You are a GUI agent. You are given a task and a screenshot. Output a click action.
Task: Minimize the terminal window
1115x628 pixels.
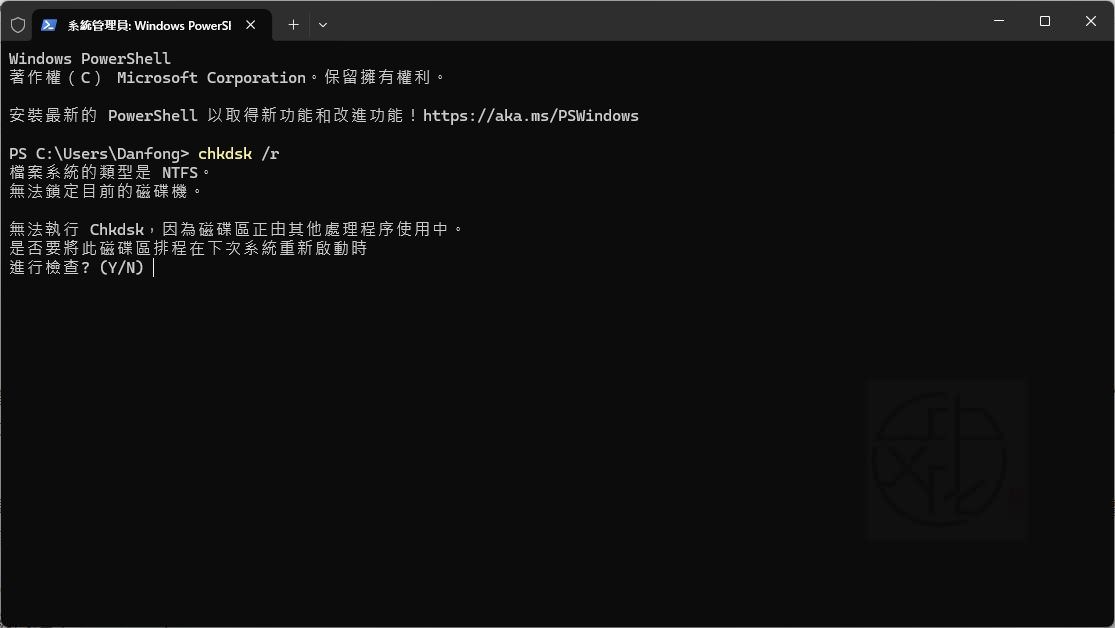tap(999, 21)
